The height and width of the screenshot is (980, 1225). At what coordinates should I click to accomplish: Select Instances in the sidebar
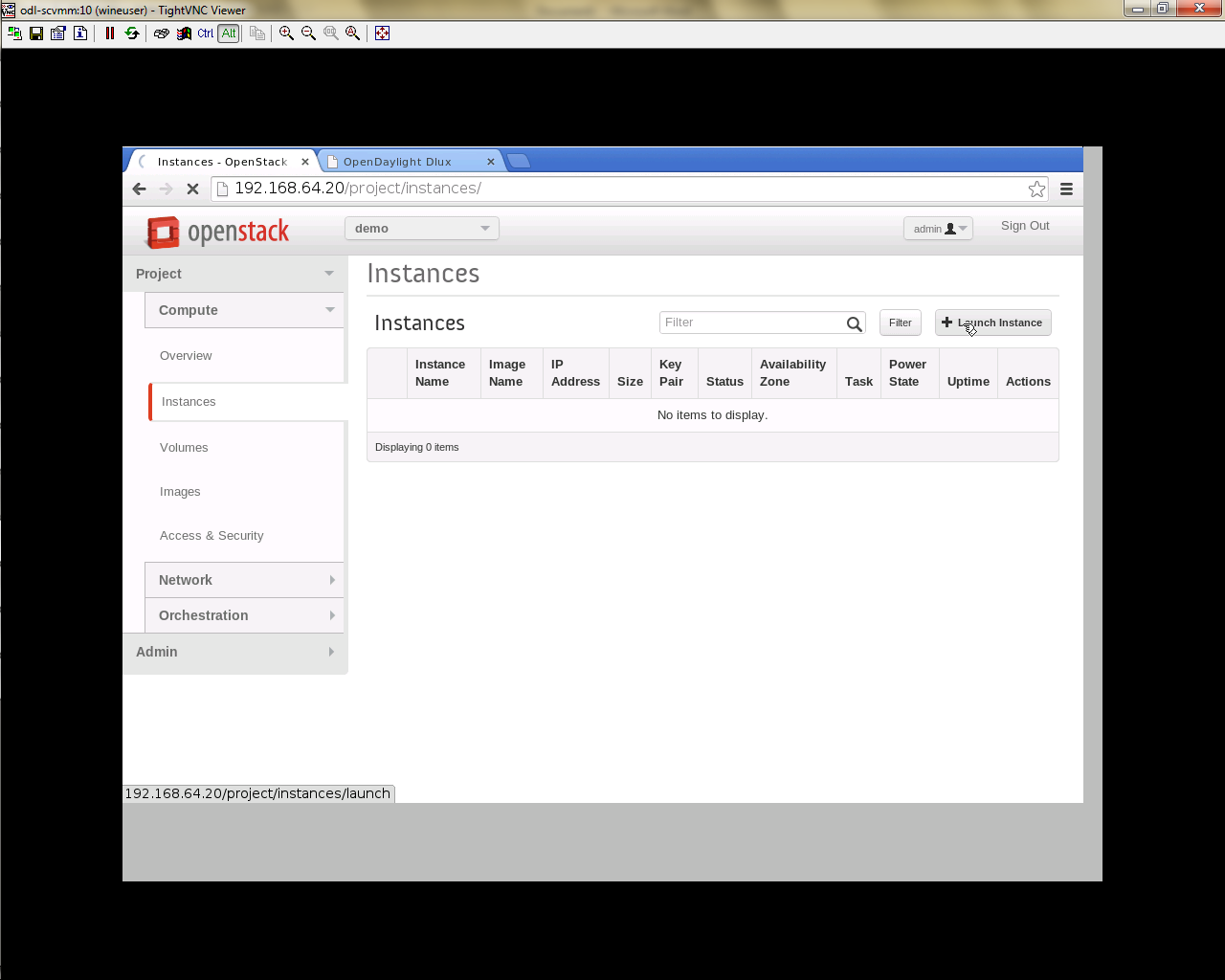(248, 402)
